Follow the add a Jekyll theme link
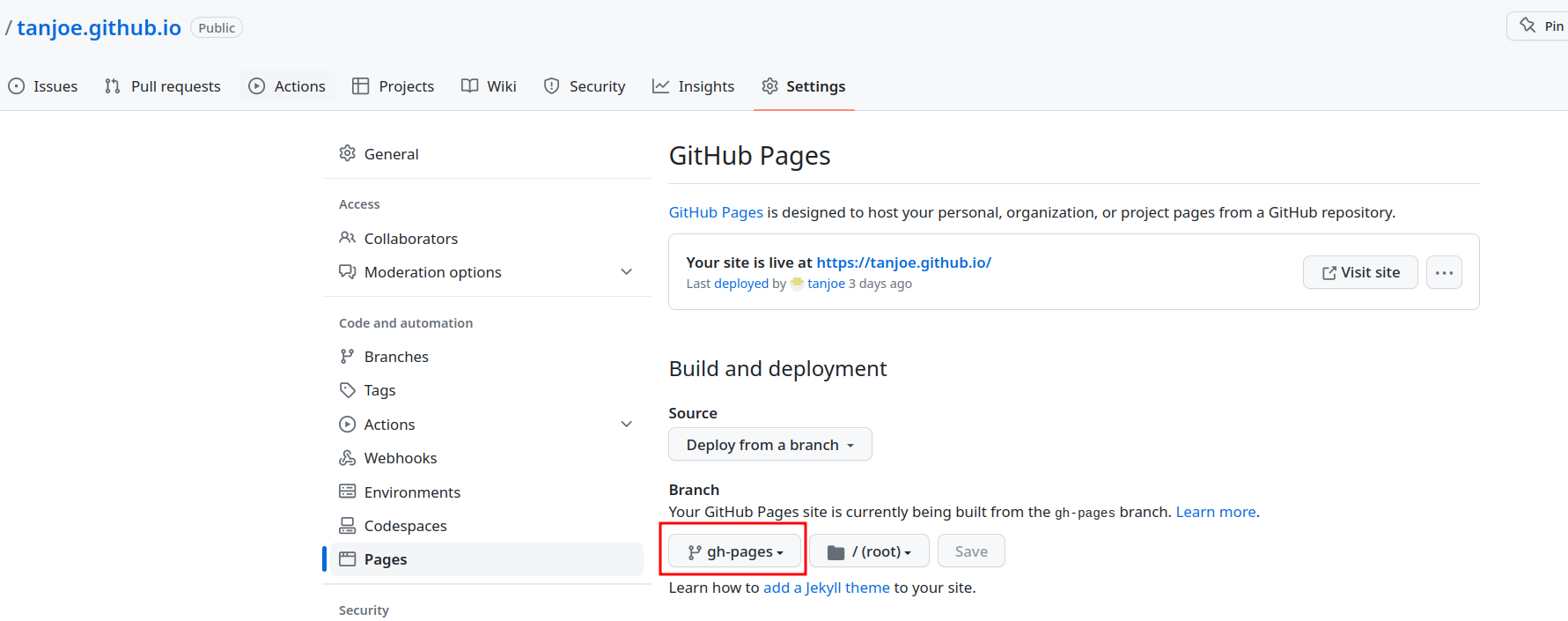1568x621 pixels. [x=826, y=588]
